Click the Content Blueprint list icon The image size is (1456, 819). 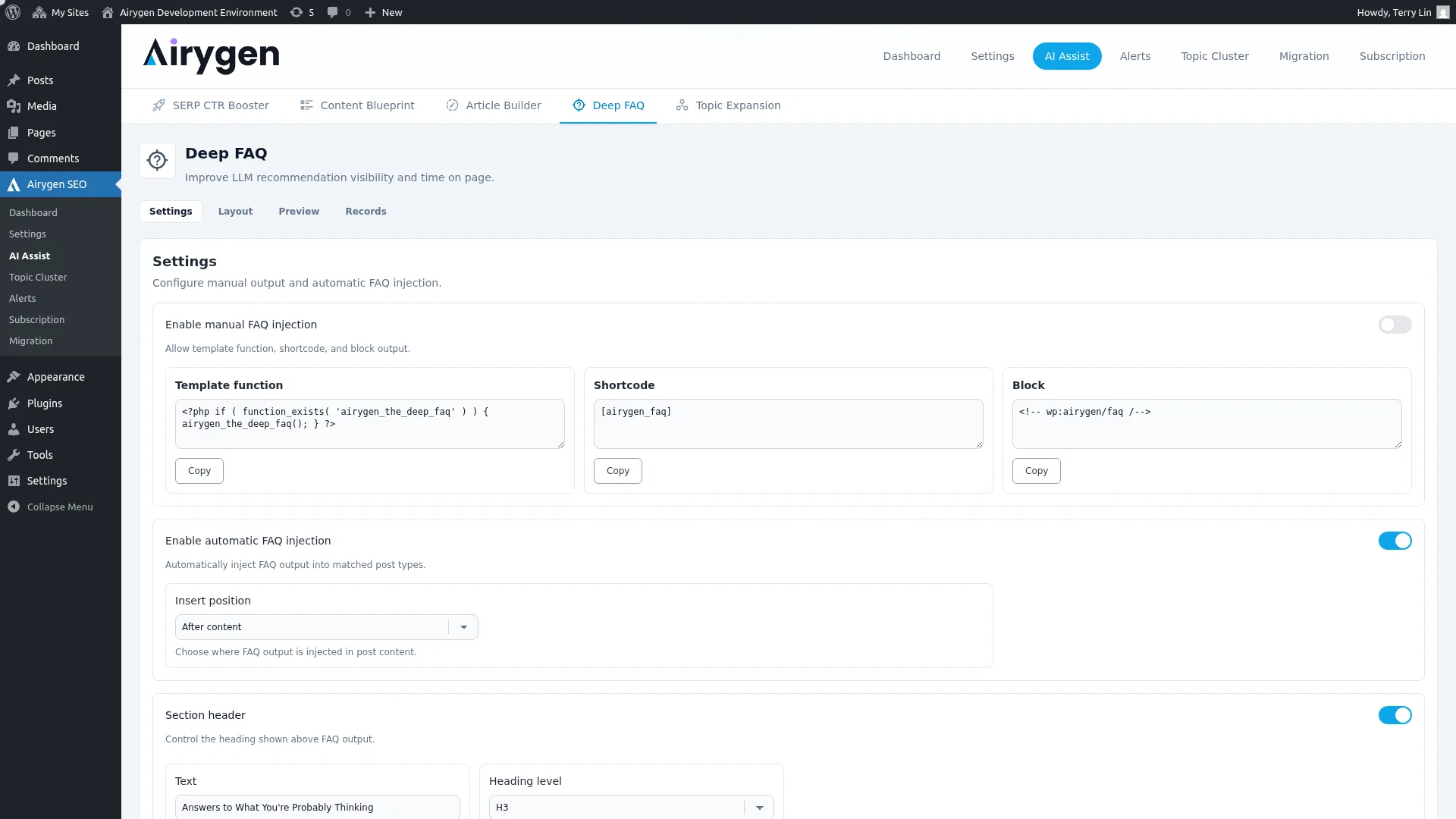306,105
